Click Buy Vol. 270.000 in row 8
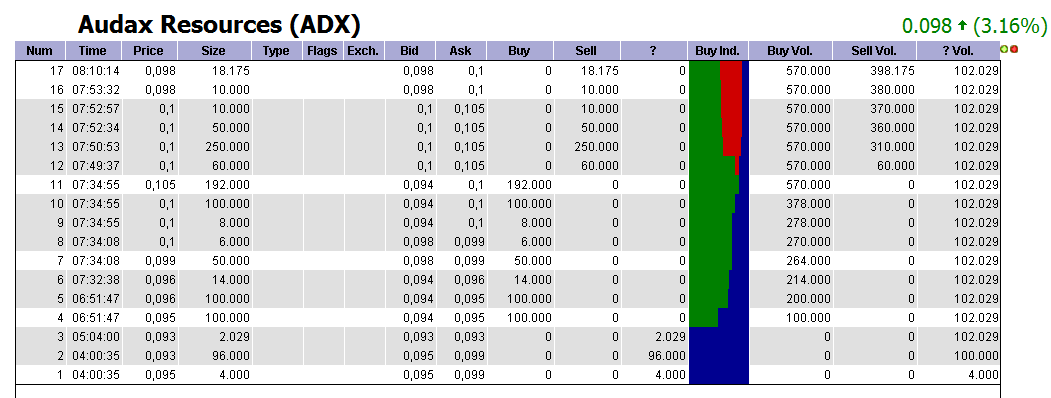 (x=808, y=241)
